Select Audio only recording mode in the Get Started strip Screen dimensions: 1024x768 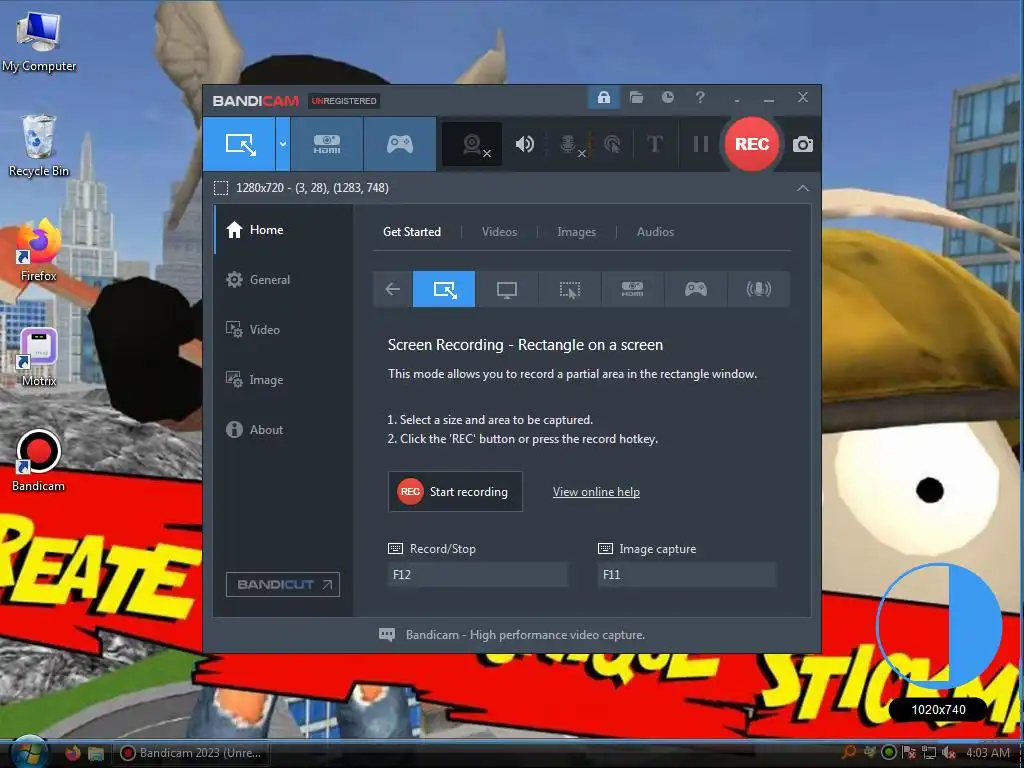[758, 289]
